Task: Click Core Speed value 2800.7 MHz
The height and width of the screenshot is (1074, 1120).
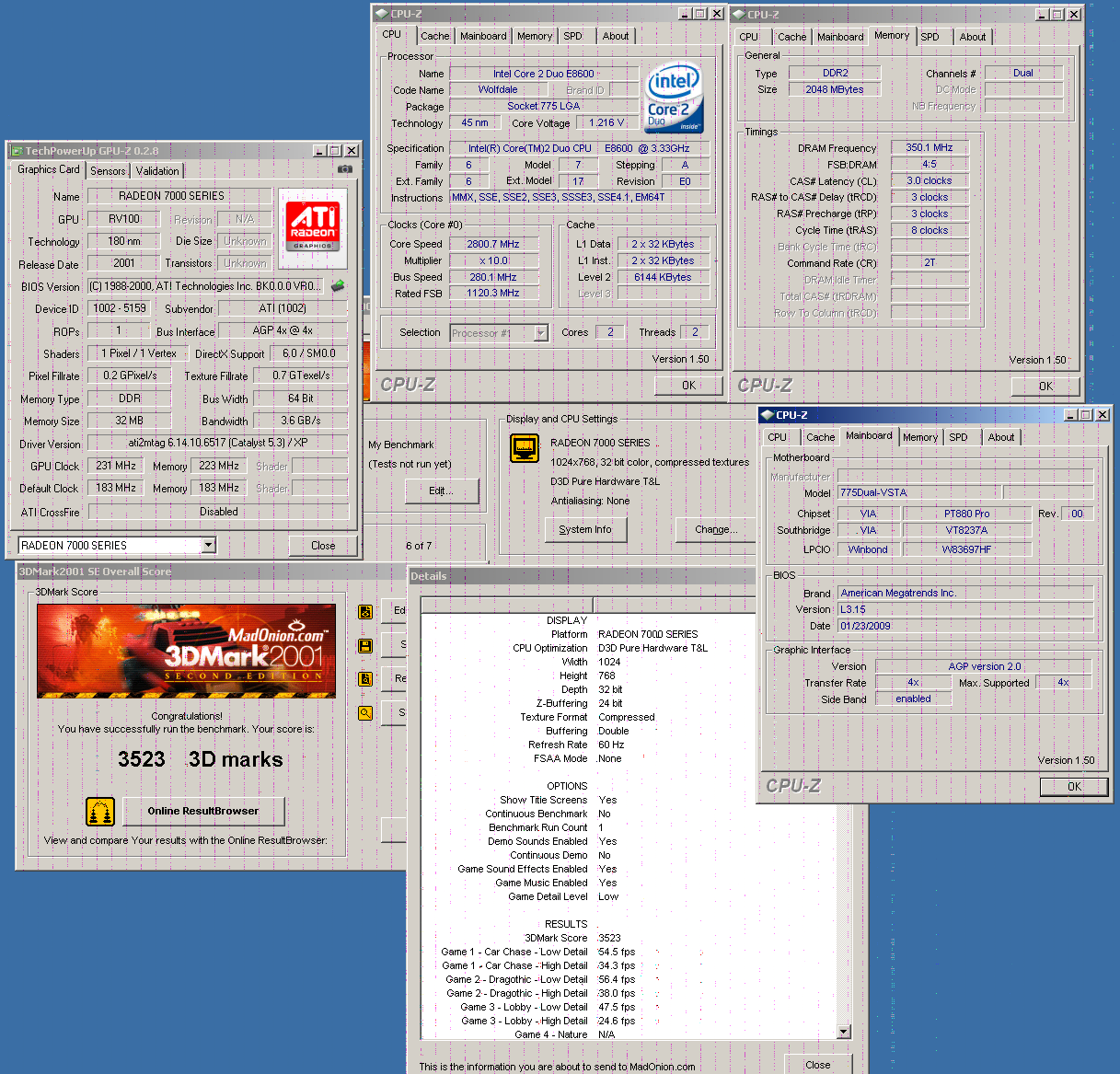Action: click(493, 244)
